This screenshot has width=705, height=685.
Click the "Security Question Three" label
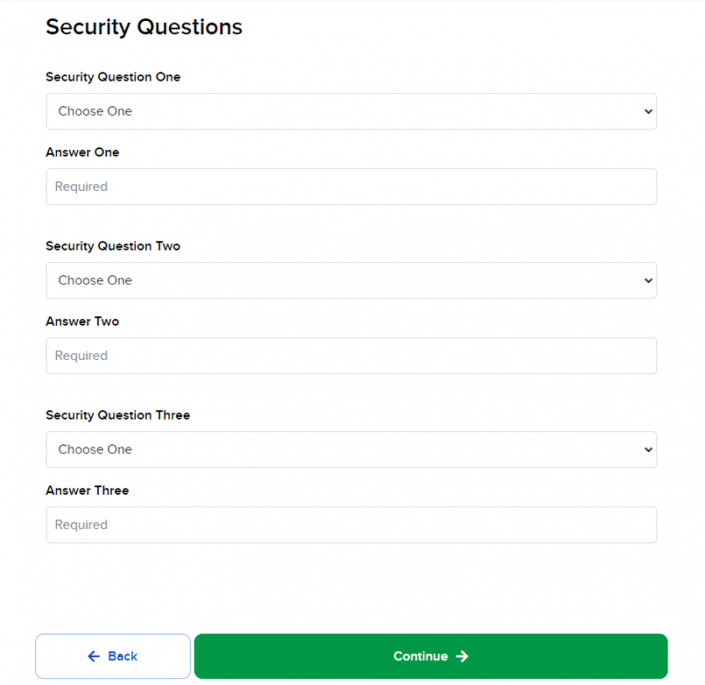coord(117,415)
